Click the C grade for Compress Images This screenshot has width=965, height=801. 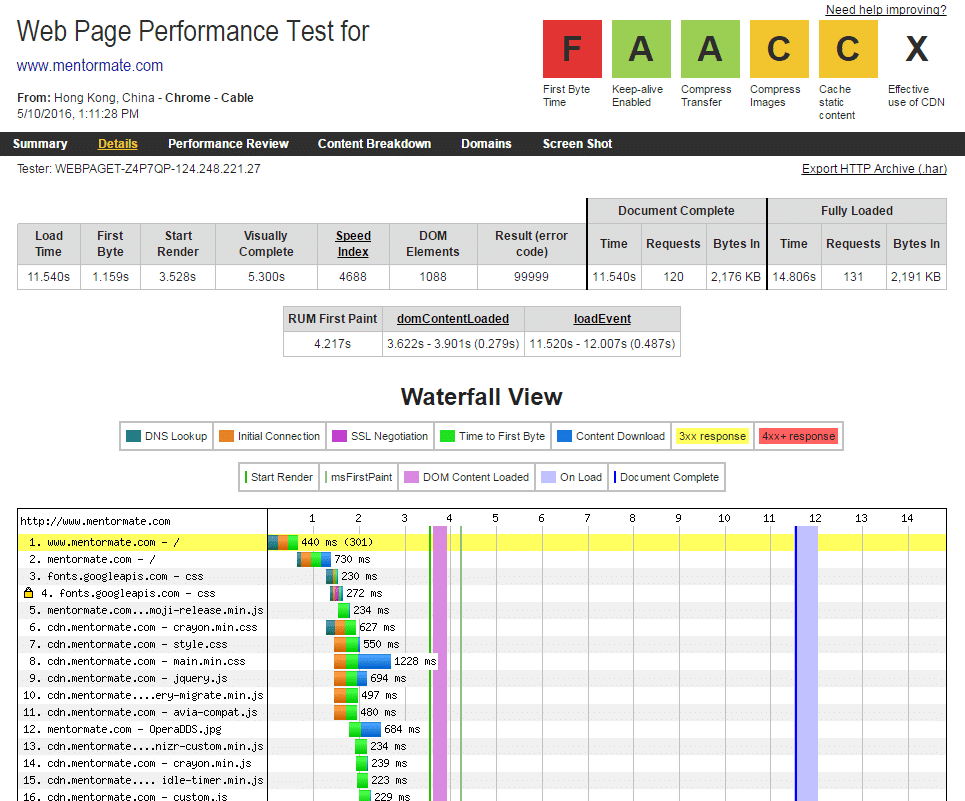click(779, 49)
